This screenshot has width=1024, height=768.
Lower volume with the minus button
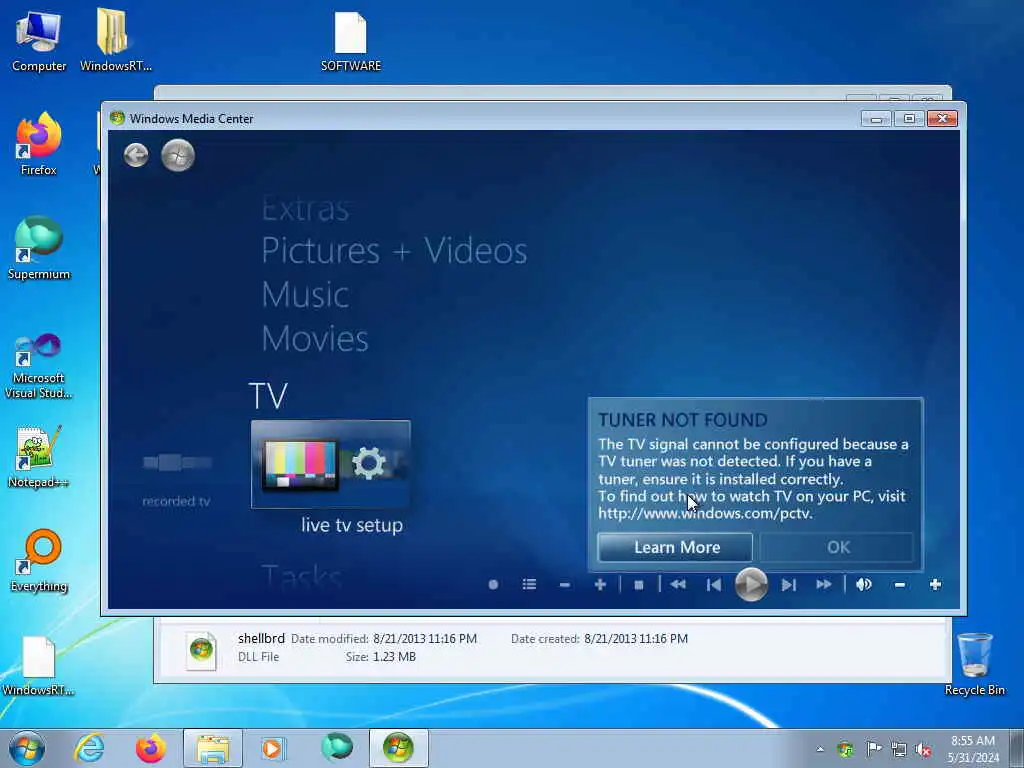899,584
